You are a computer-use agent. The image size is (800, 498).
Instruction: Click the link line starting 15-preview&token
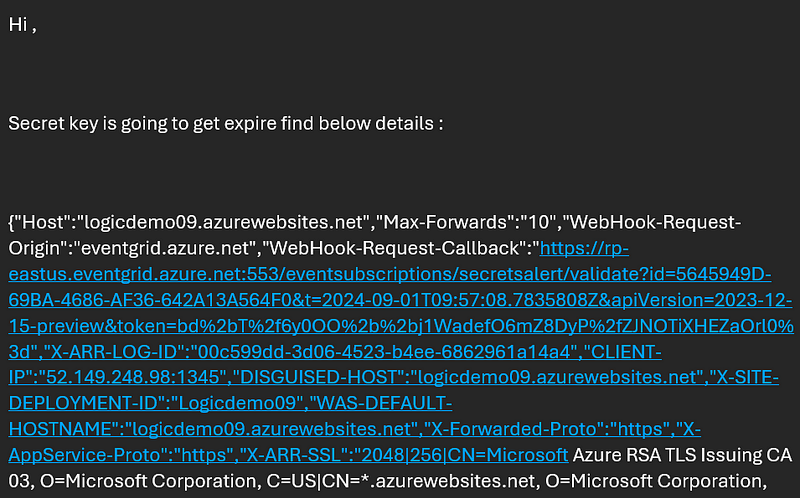pos(401,326)
